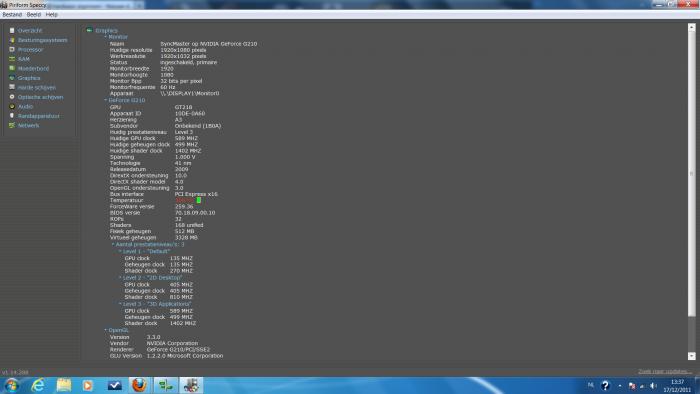Screen dimensions: 700x394
Task: Click the green temperature indicator
Action: pyautogui.click(x=199, y=200)
